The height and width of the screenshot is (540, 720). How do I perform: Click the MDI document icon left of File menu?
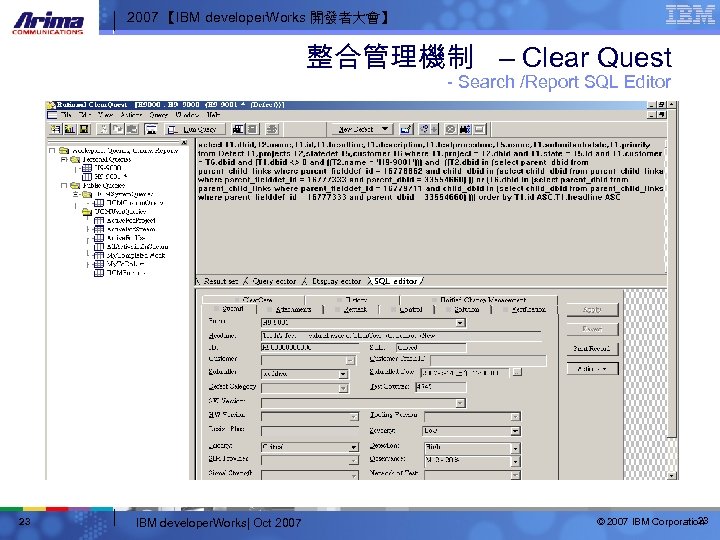tap(52, 115)
